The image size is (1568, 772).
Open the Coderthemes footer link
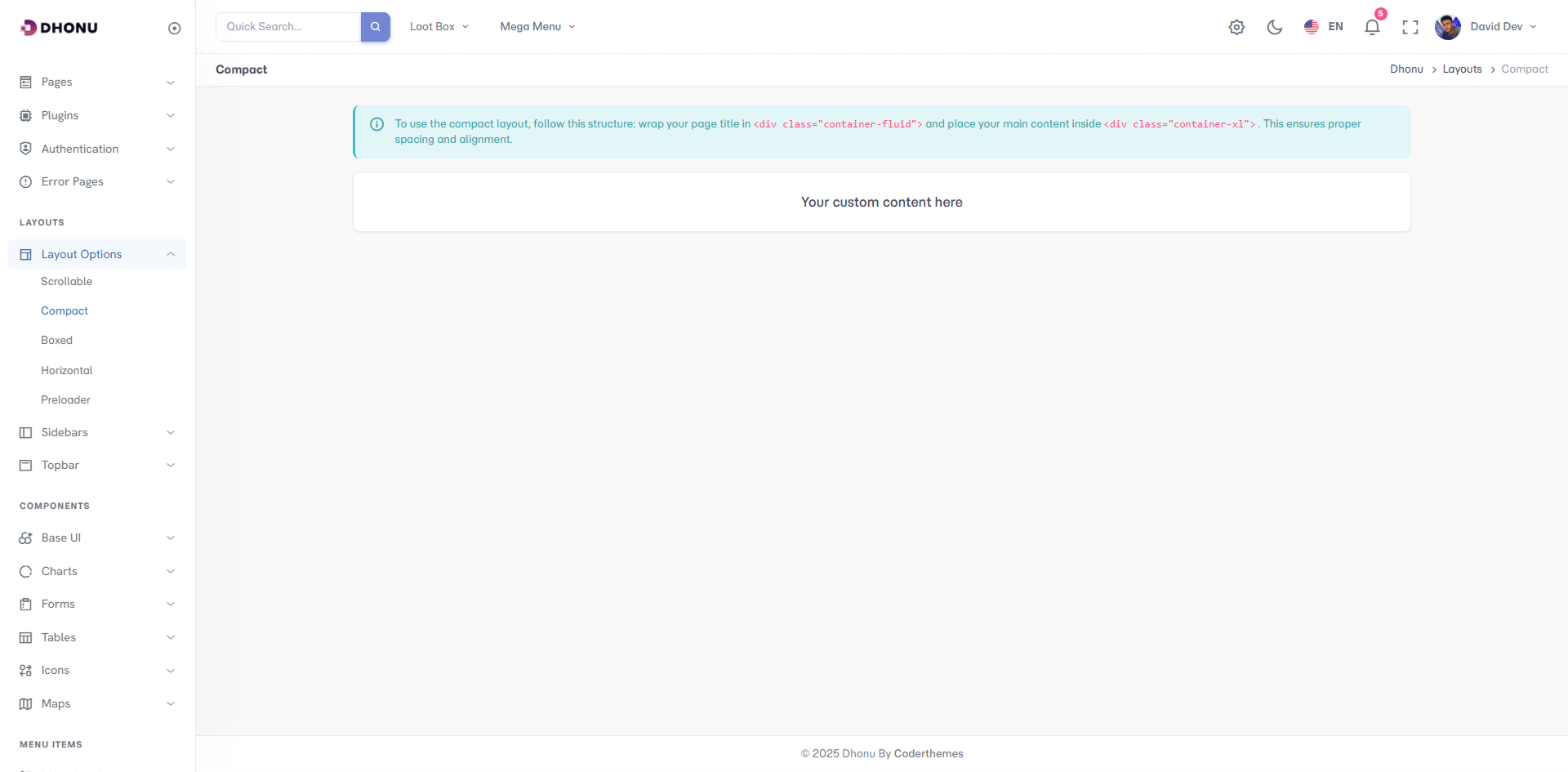click(929, 753)
